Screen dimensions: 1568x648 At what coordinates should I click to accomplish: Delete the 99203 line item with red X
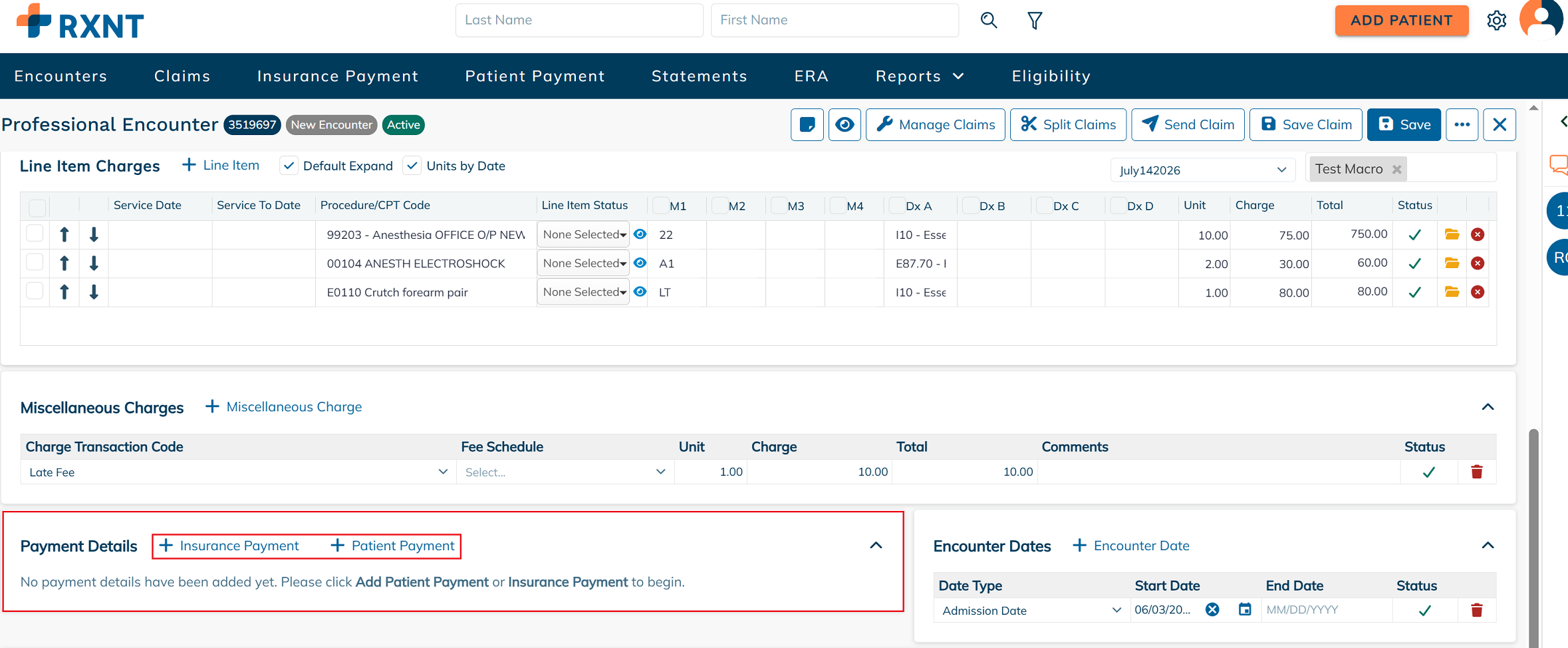(x=1478, y=234)
